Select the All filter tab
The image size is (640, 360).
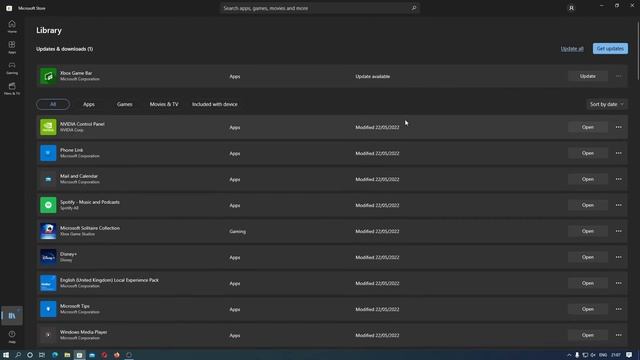click(53, 104)
